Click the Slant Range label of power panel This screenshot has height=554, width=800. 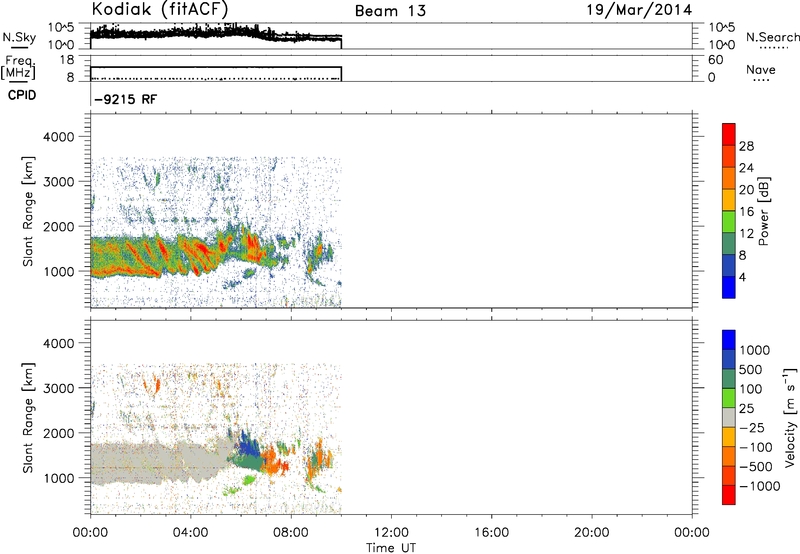point(28,211)
